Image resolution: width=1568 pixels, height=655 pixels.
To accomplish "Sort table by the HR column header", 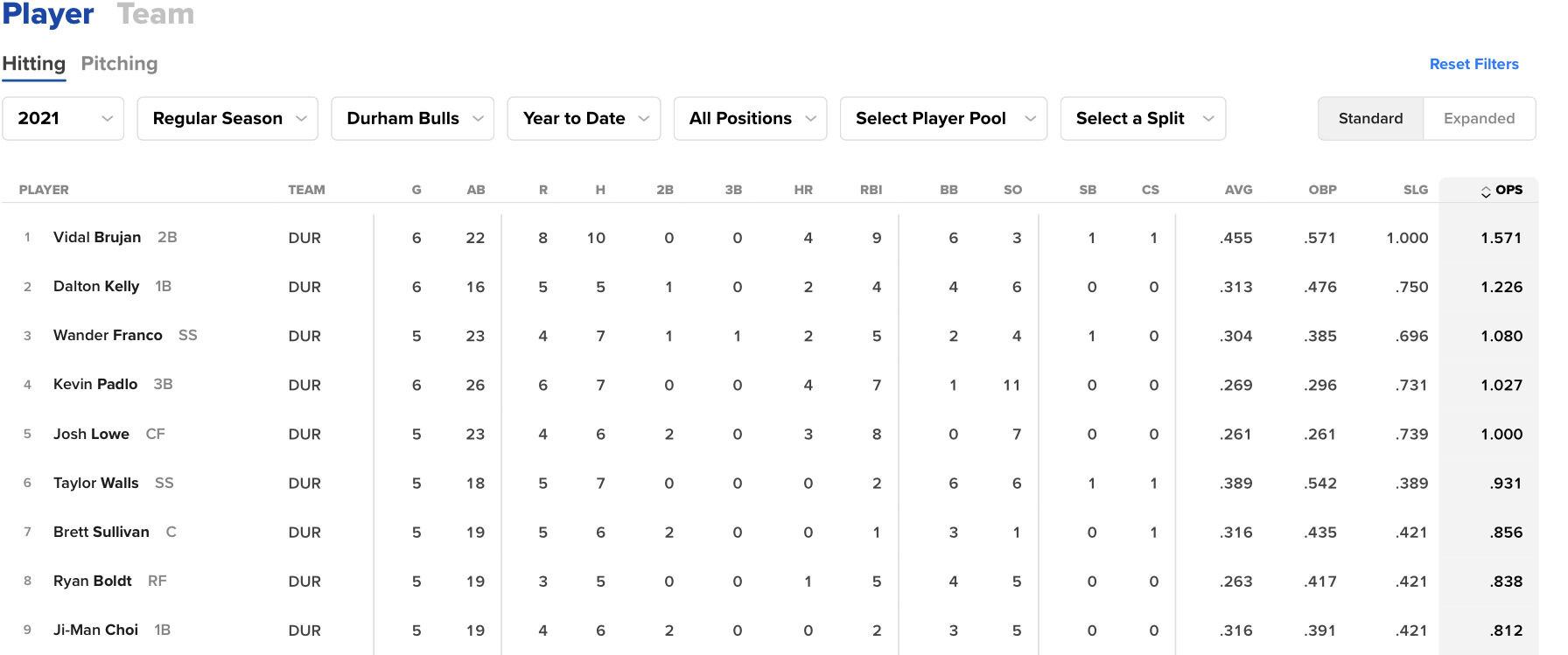I will point(803,190).
